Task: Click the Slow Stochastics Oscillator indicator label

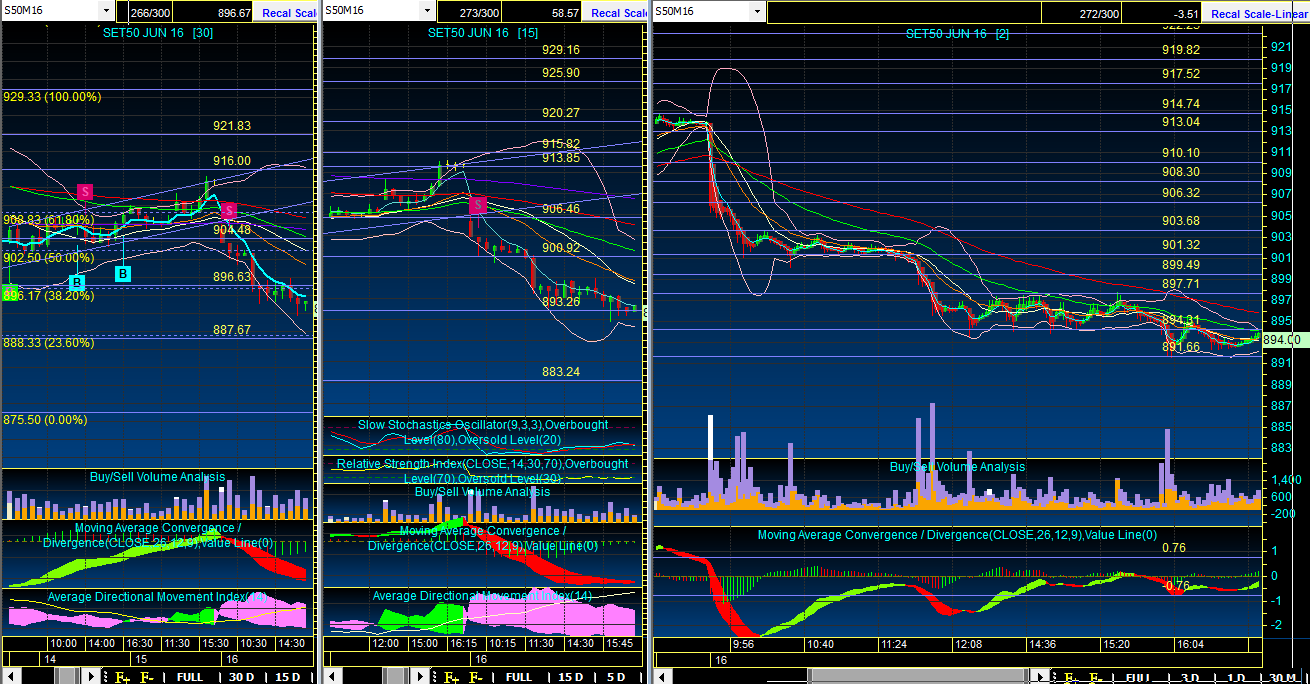Action: (x=484, y=432)
